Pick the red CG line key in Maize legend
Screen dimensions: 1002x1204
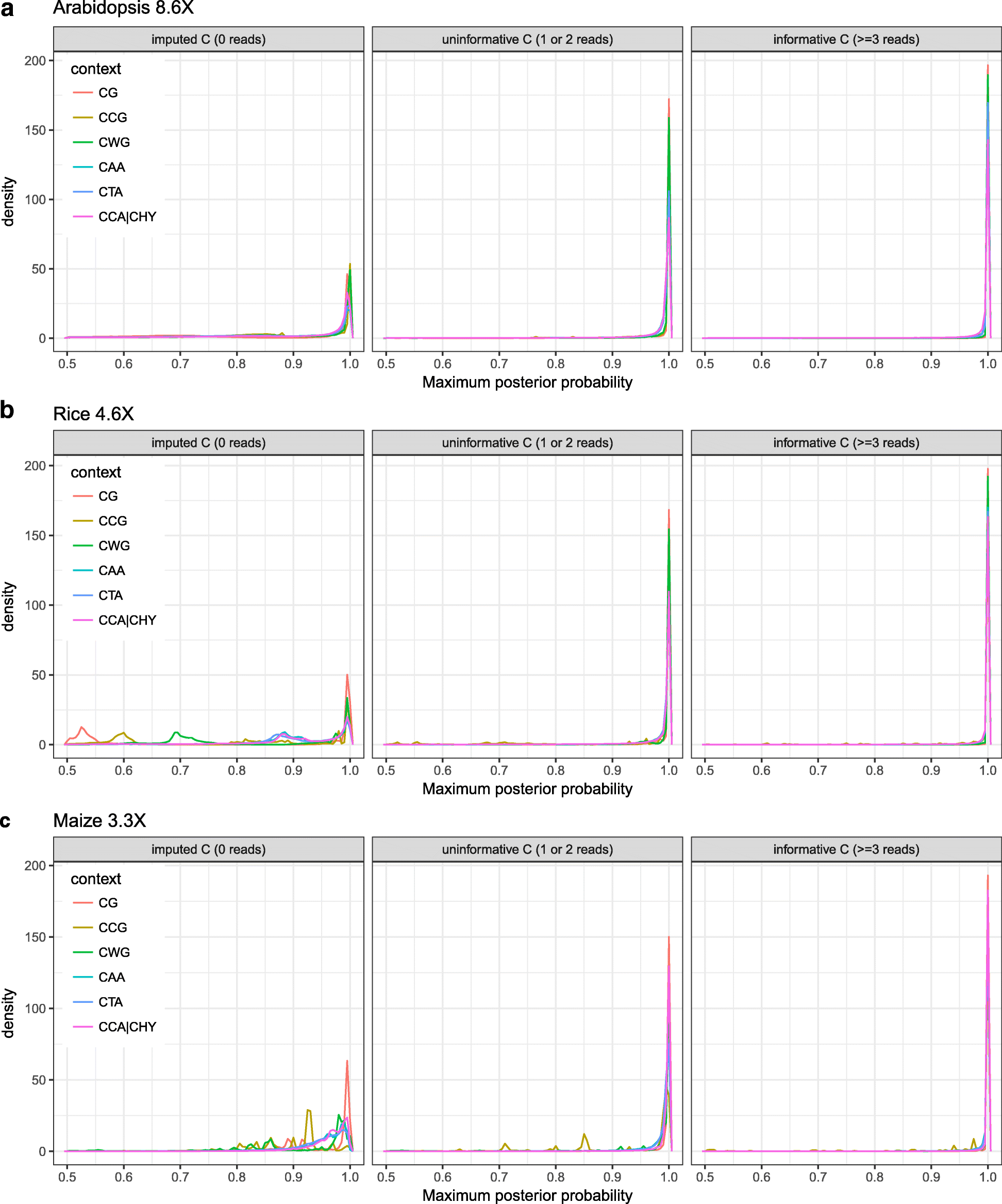83,902
